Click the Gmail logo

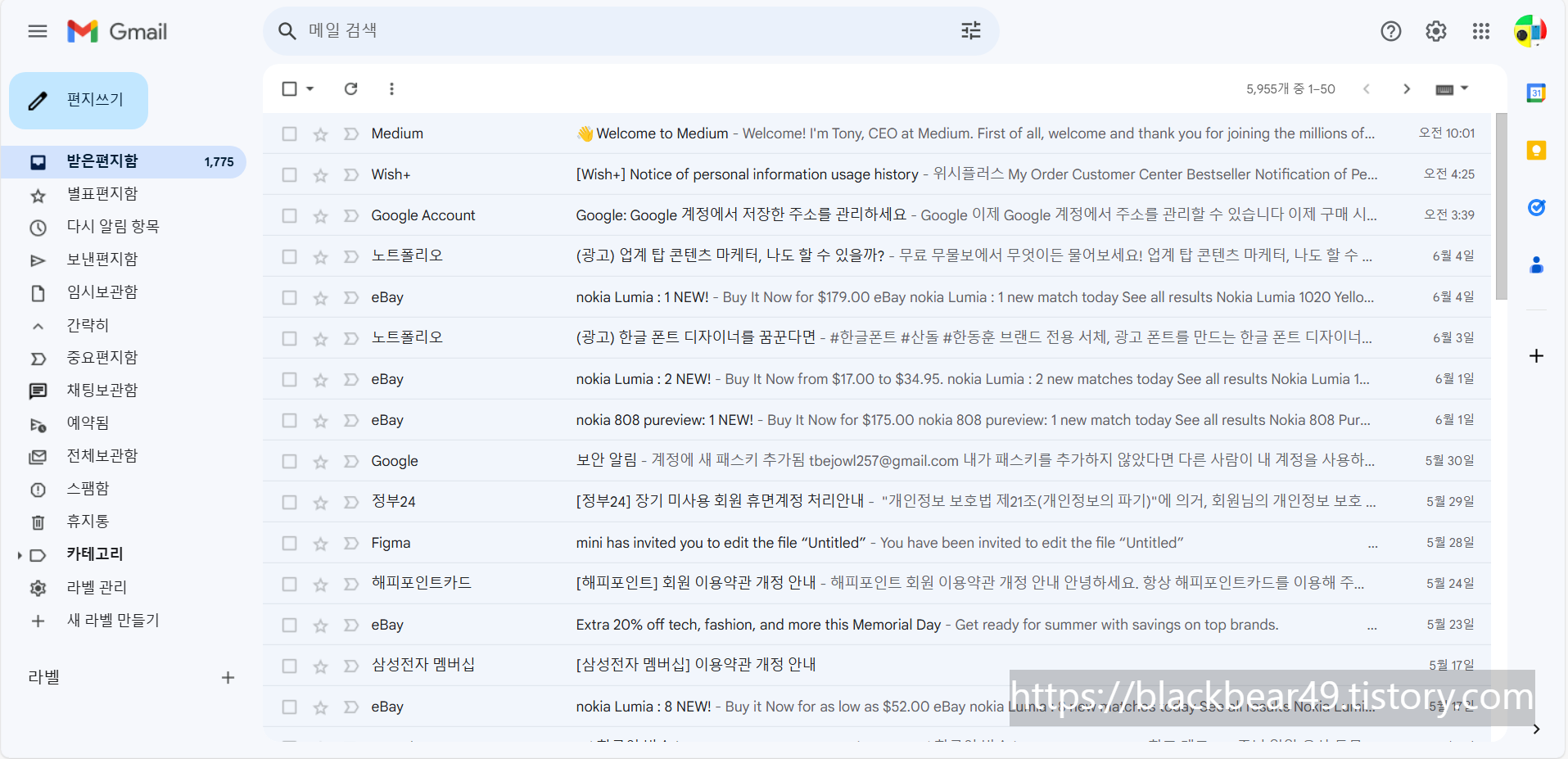[x=117, y=31]
